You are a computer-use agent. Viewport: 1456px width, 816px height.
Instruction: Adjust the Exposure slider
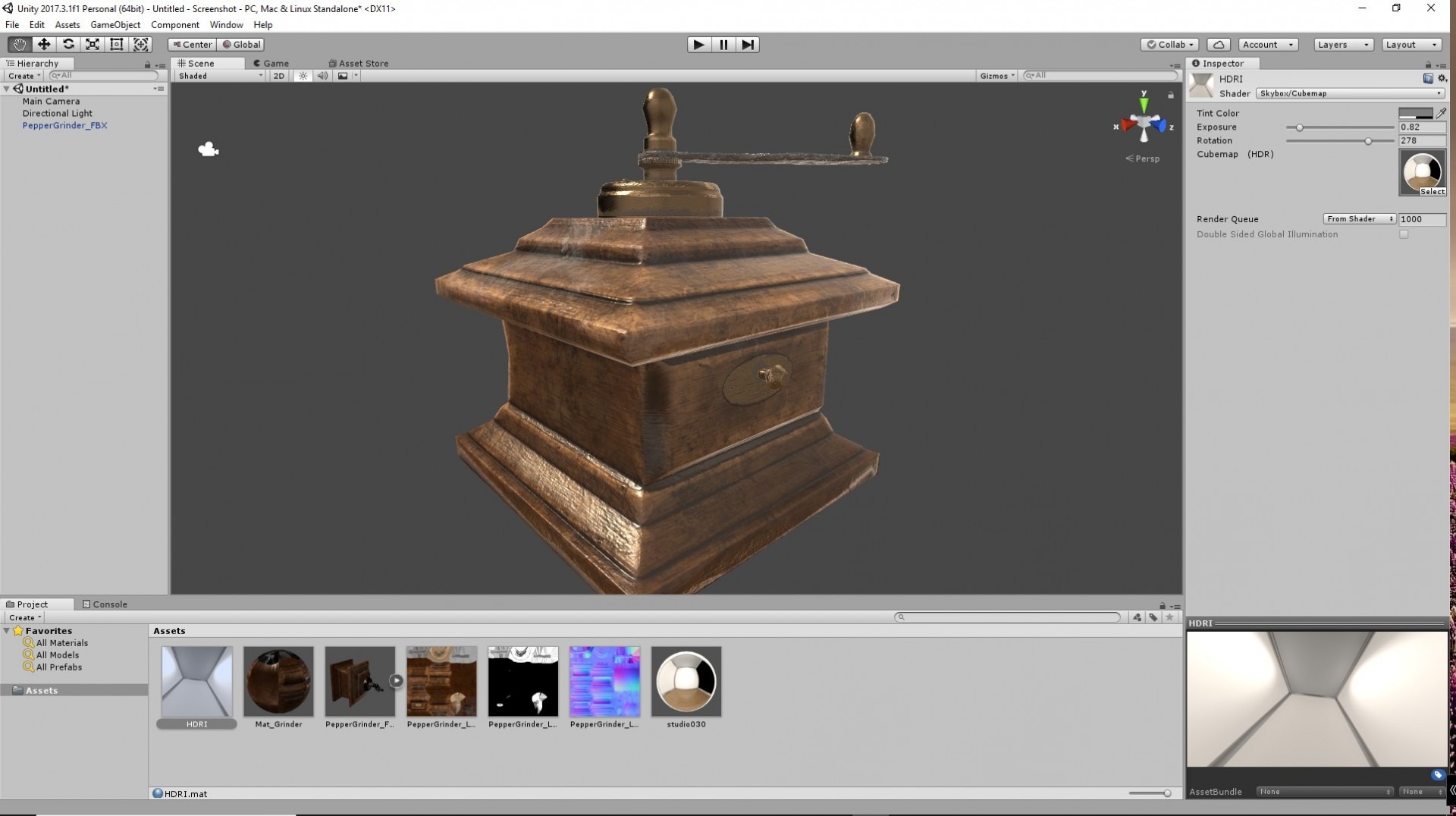pos(1299,127)
